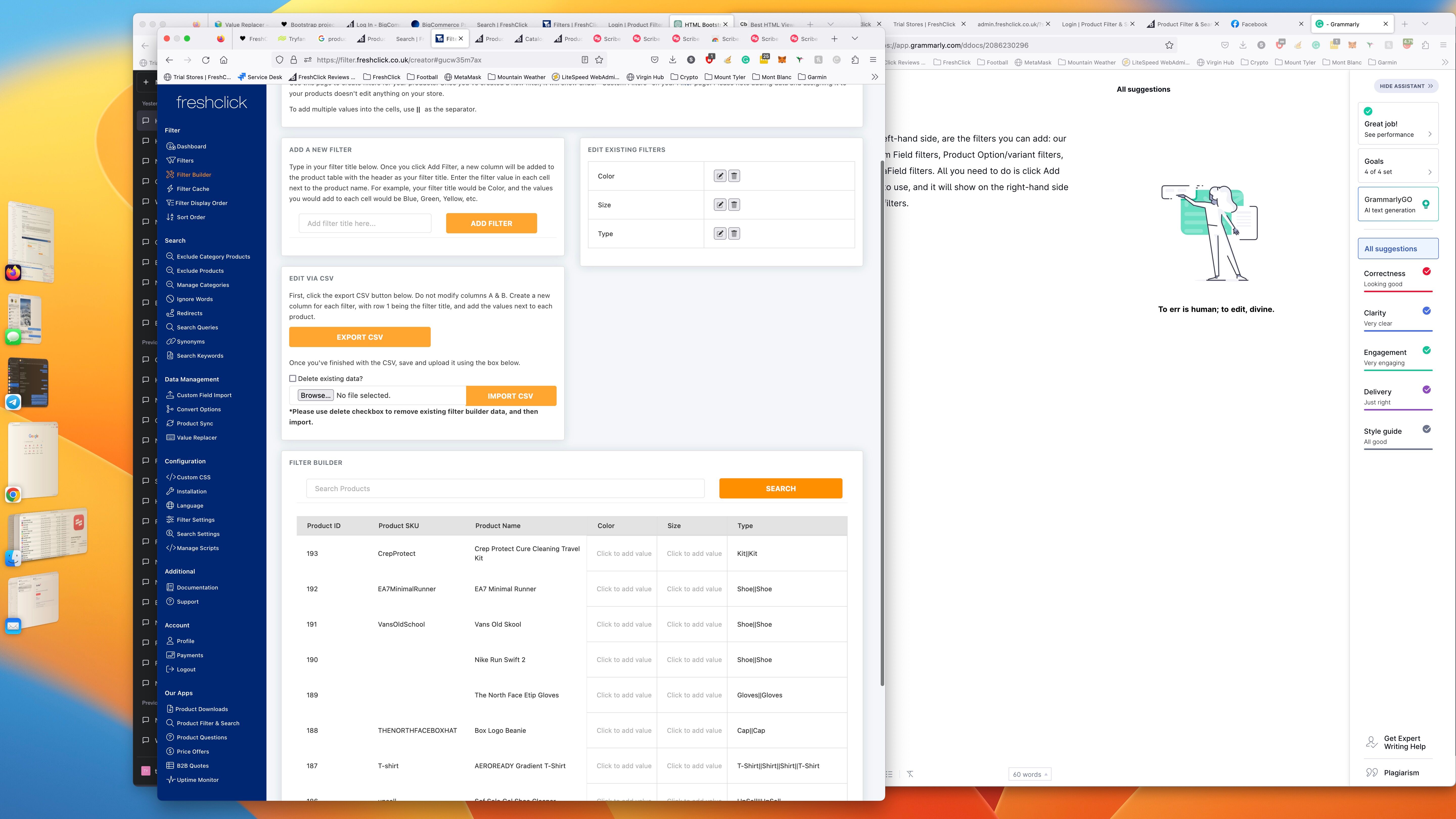Hide the Grammarly assistant panel
Screen dimensions: 1456x819
[1406, 86]
